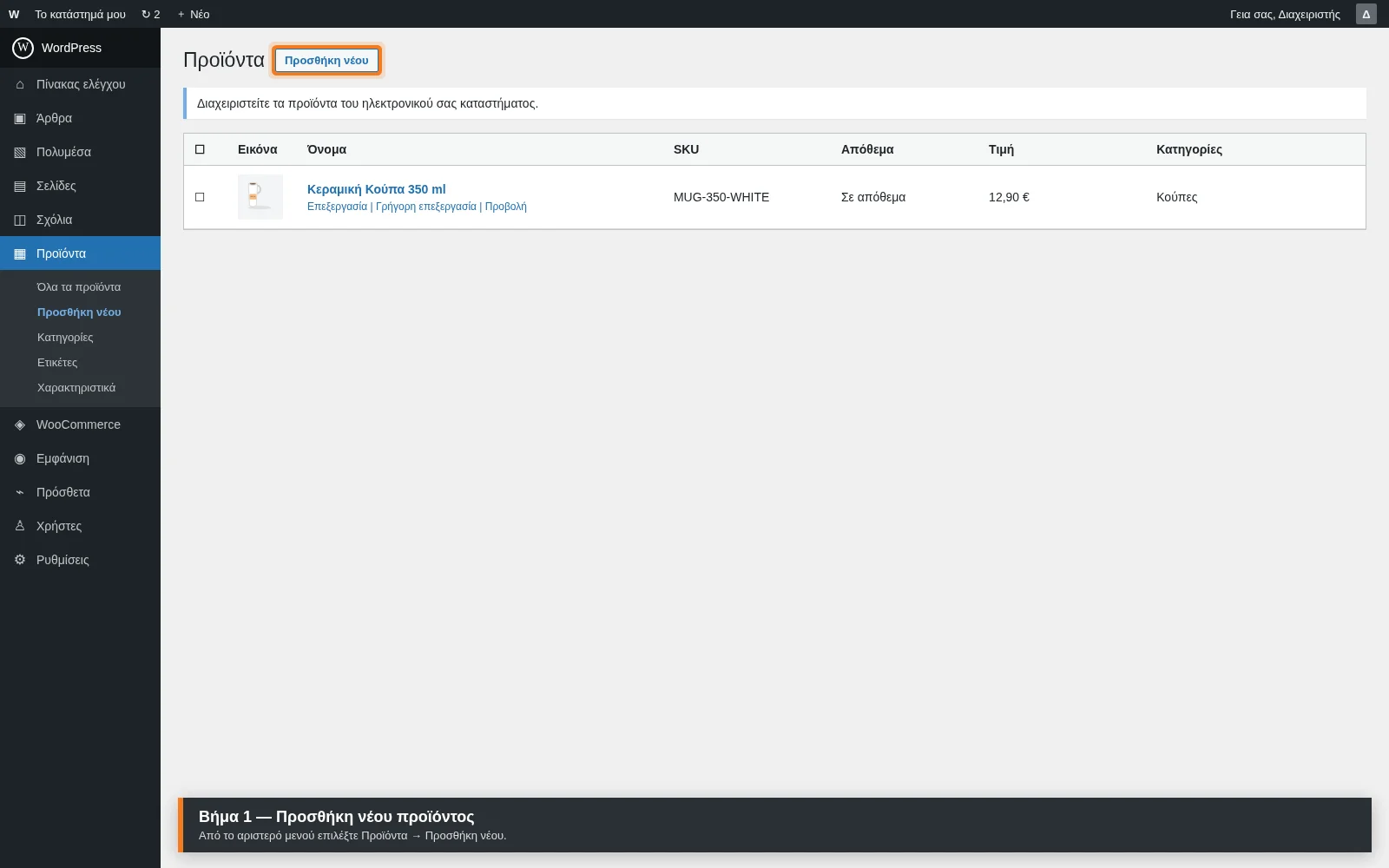The image size is (1389, 868).
Task: Click the Σελίδες pages icon
Action: click(20, 186)
